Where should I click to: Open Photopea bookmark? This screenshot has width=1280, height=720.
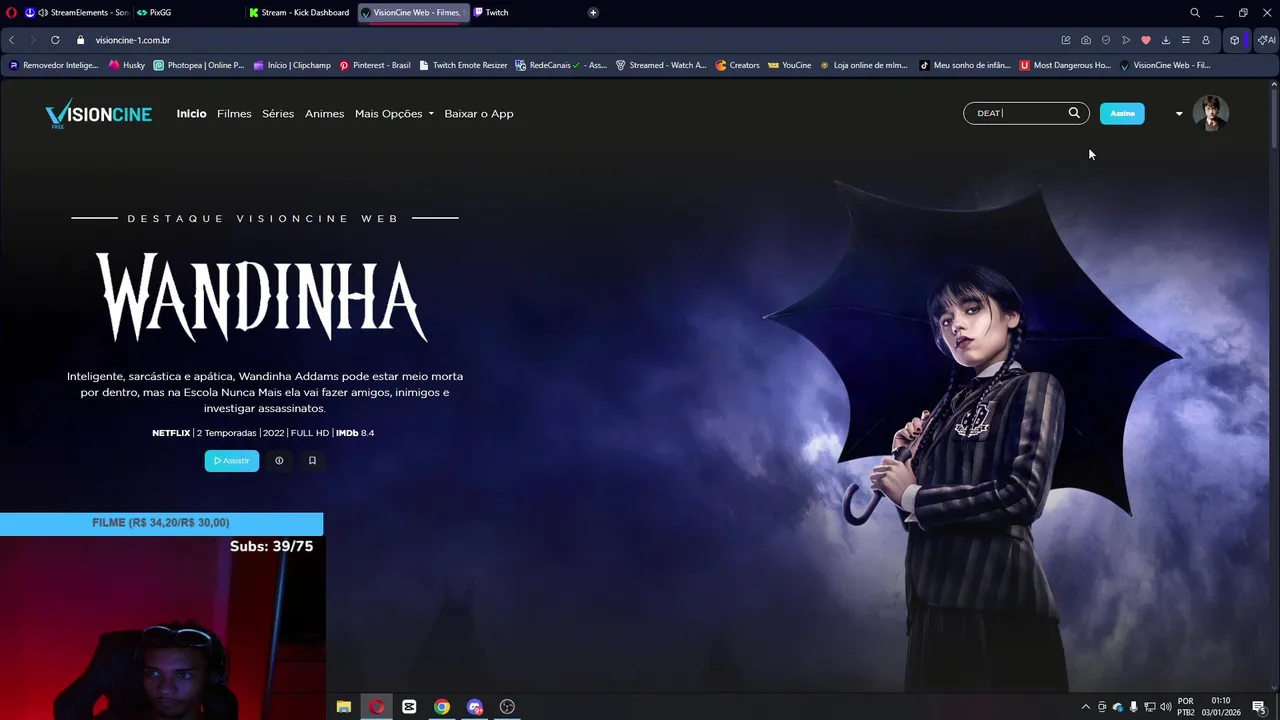click(199, 65)
